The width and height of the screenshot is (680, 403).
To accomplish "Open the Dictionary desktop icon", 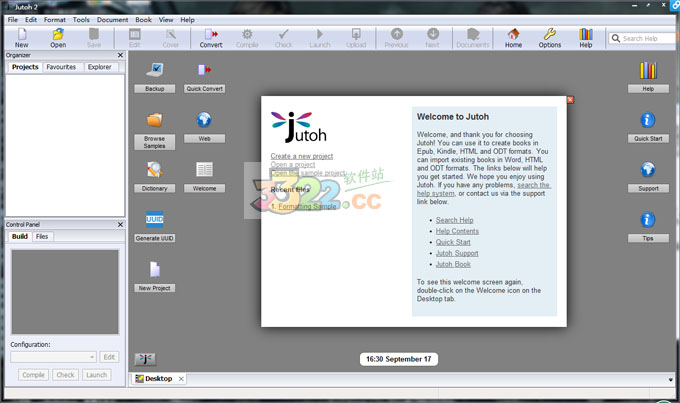I will 154,169.
